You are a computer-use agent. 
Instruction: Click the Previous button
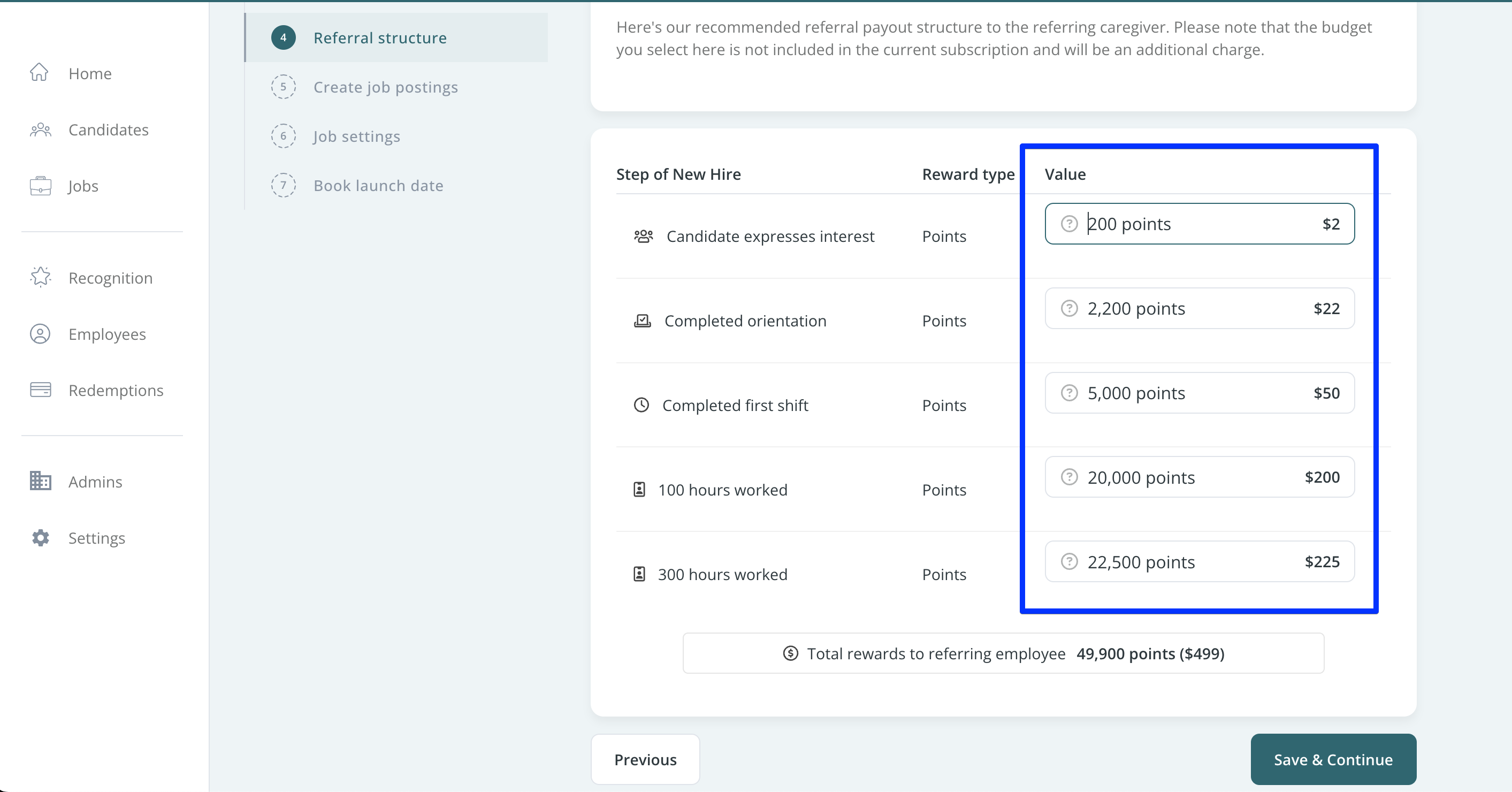[x=645, y=759]
